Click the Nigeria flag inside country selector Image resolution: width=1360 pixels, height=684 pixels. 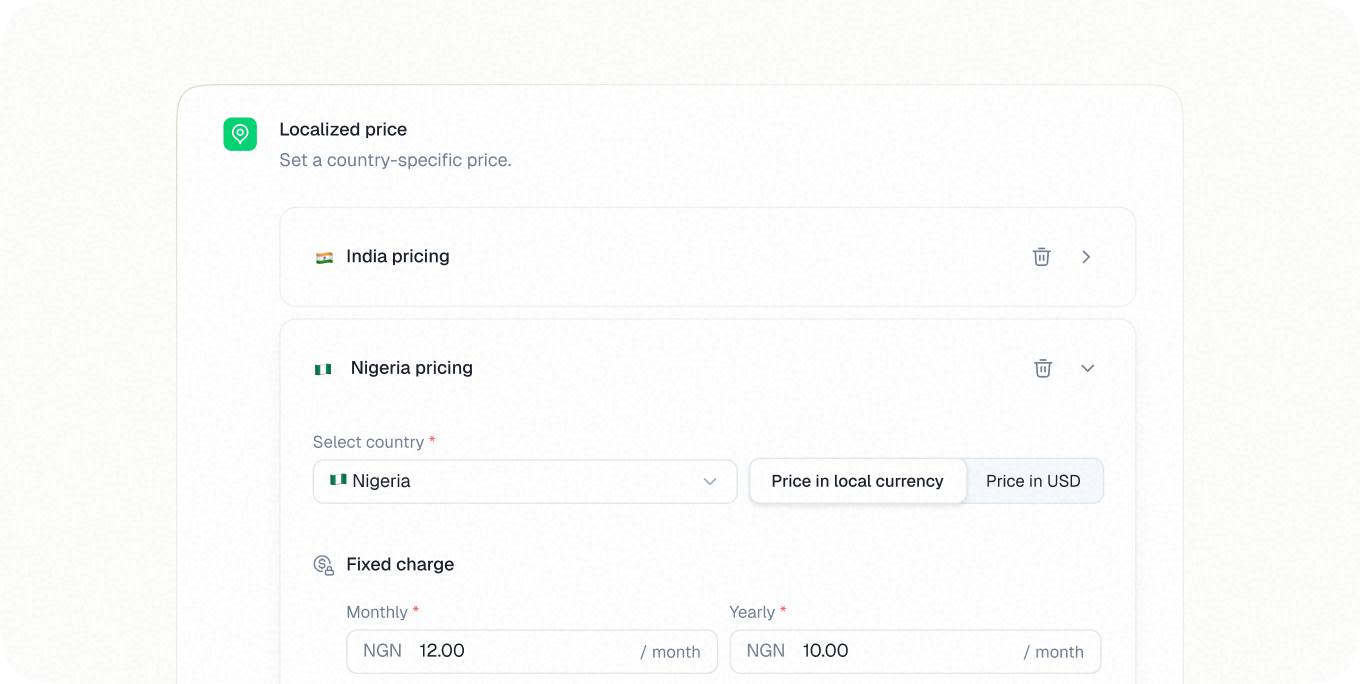point(339,480)
